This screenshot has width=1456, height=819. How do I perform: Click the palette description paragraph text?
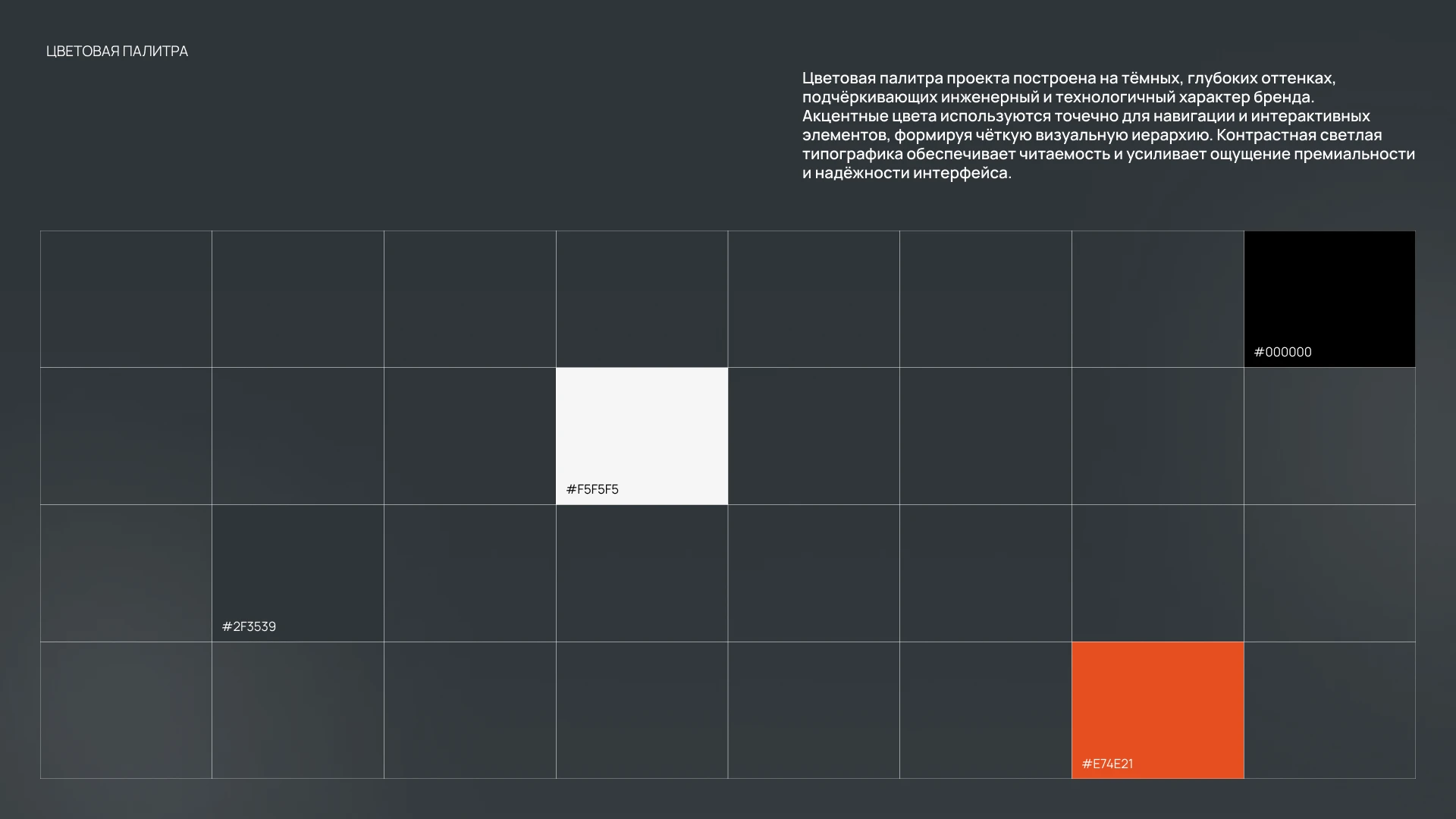[1107, 125]
